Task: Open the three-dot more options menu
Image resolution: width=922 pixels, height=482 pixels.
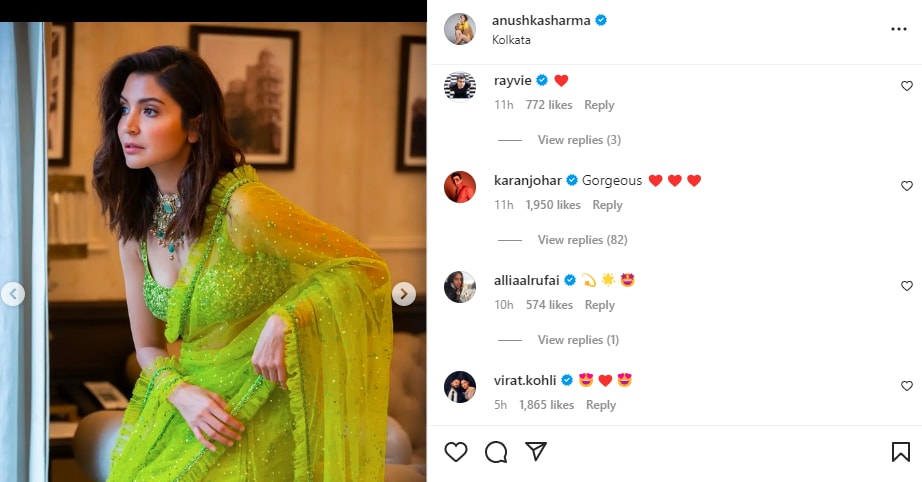Action: coord(898,29)
